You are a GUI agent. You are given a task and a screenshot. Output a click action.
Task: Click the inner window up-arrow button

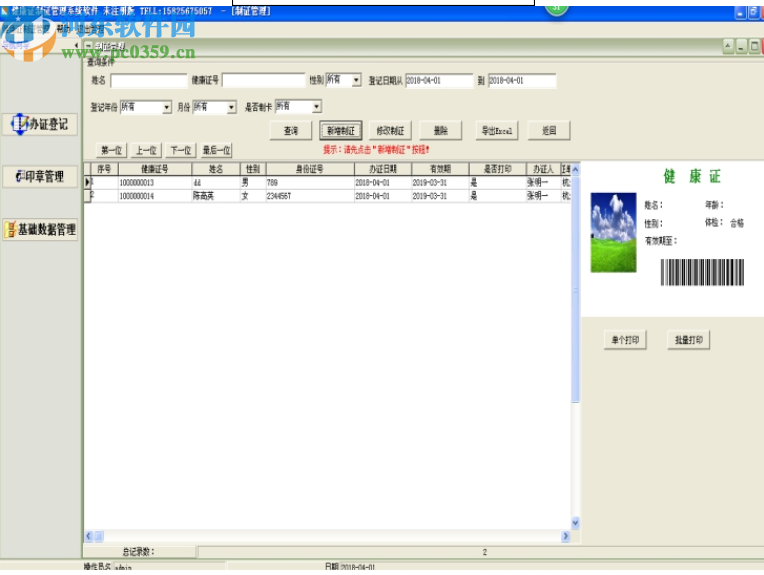[x=728, y=47]
